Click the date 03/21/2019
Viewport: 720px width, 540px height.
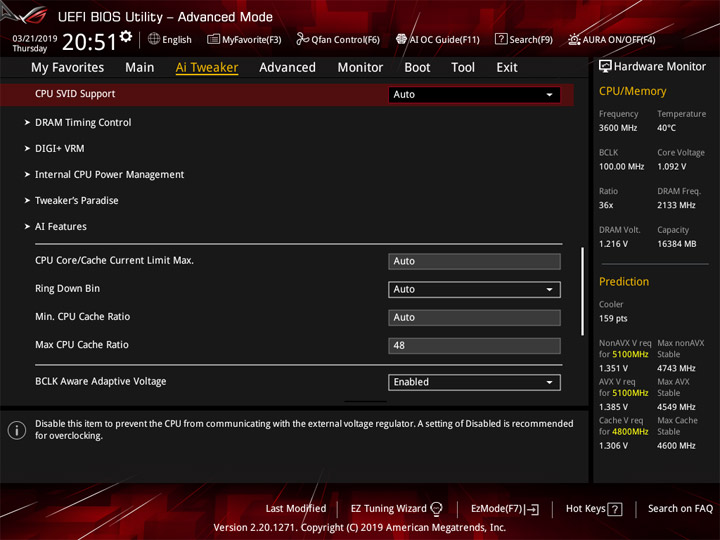[35, 38]
